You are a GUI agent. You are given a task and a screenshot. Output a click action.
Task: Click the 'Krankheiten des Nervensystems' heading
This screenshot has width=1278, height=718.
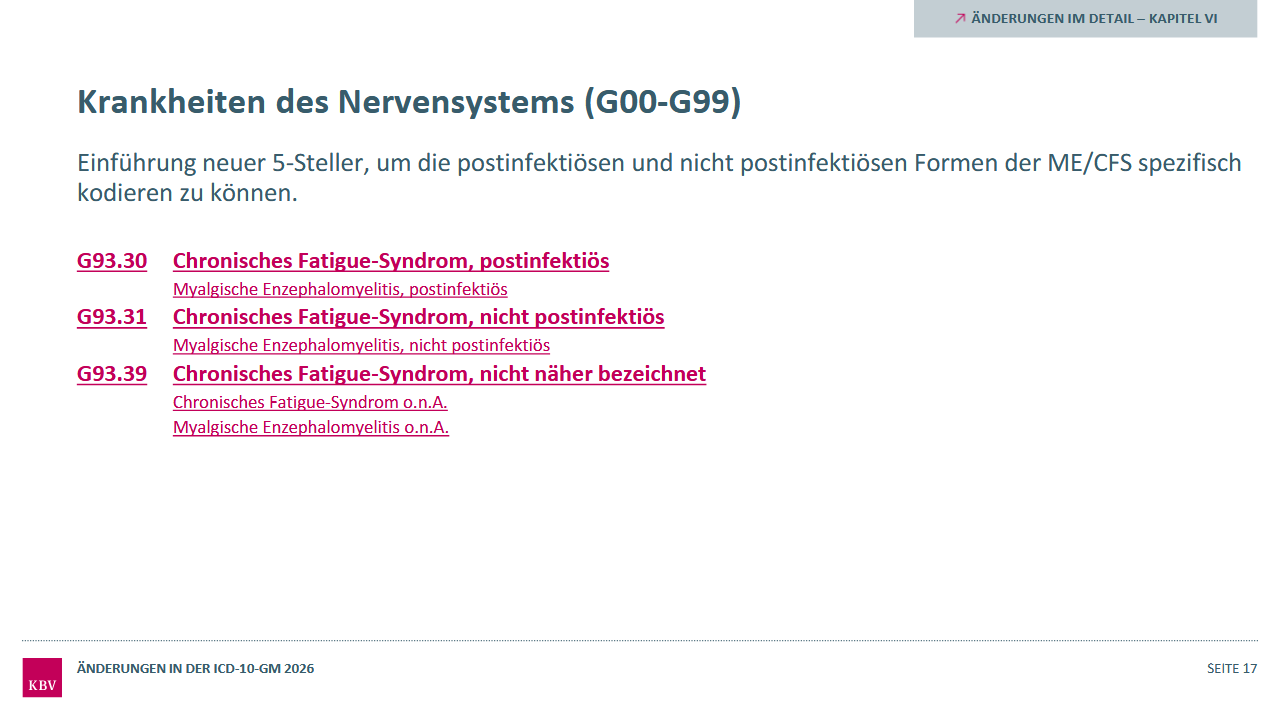326,102
